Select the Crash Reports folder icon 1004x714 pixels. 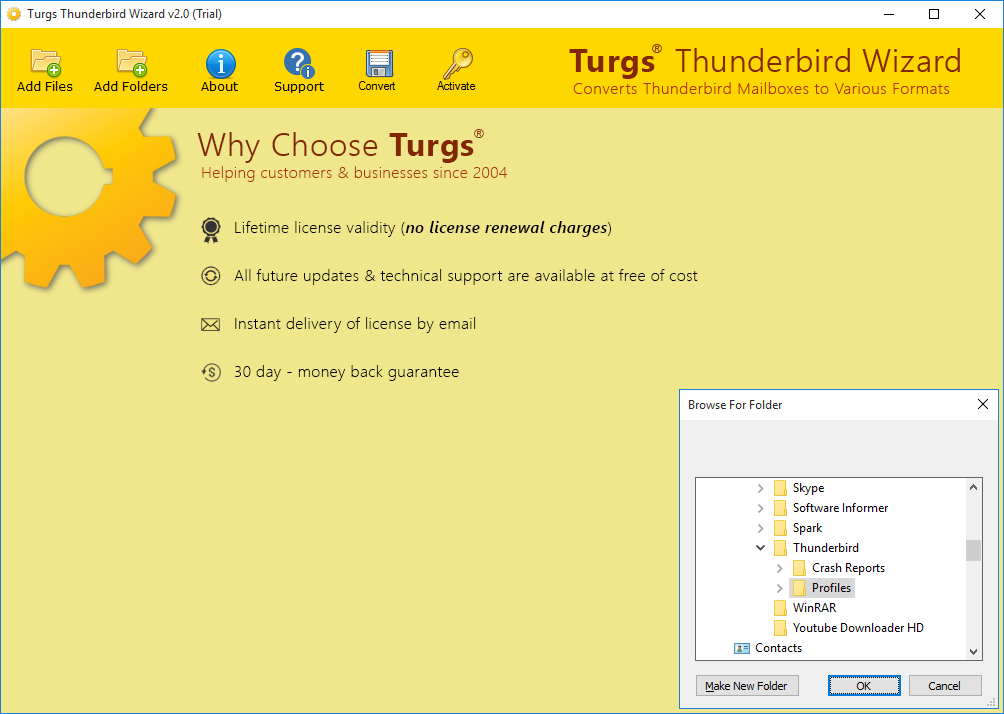click(799, 568)
